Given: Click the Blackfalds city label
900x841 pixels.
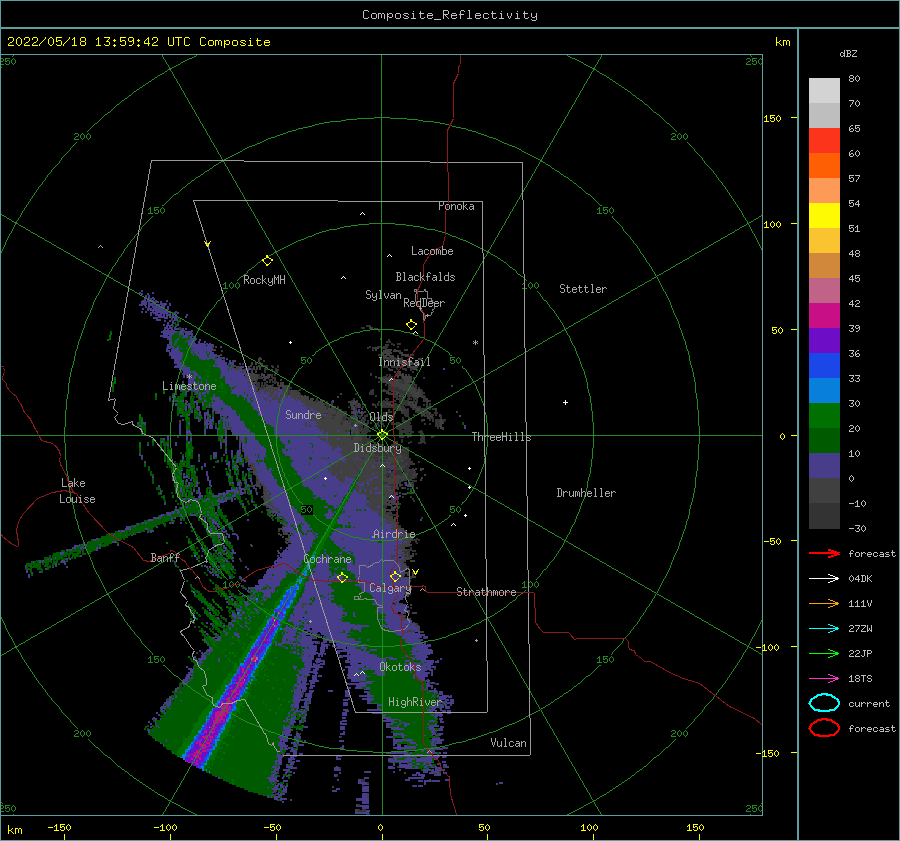Looking at the screenshot, I should coord(425,277).
